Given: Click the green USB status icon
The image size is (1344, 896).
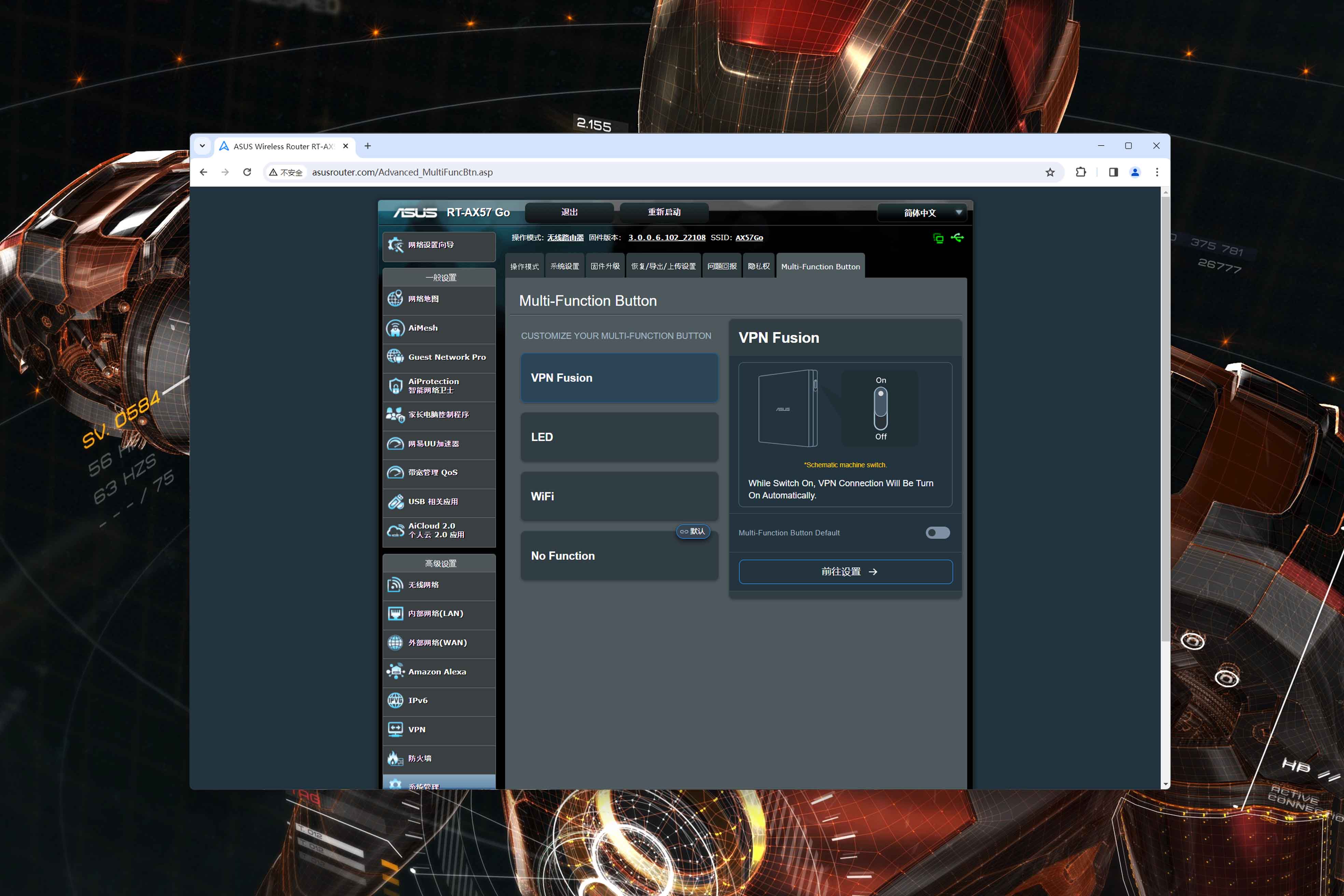Looking at the screenshot, I should pos(958,238).
